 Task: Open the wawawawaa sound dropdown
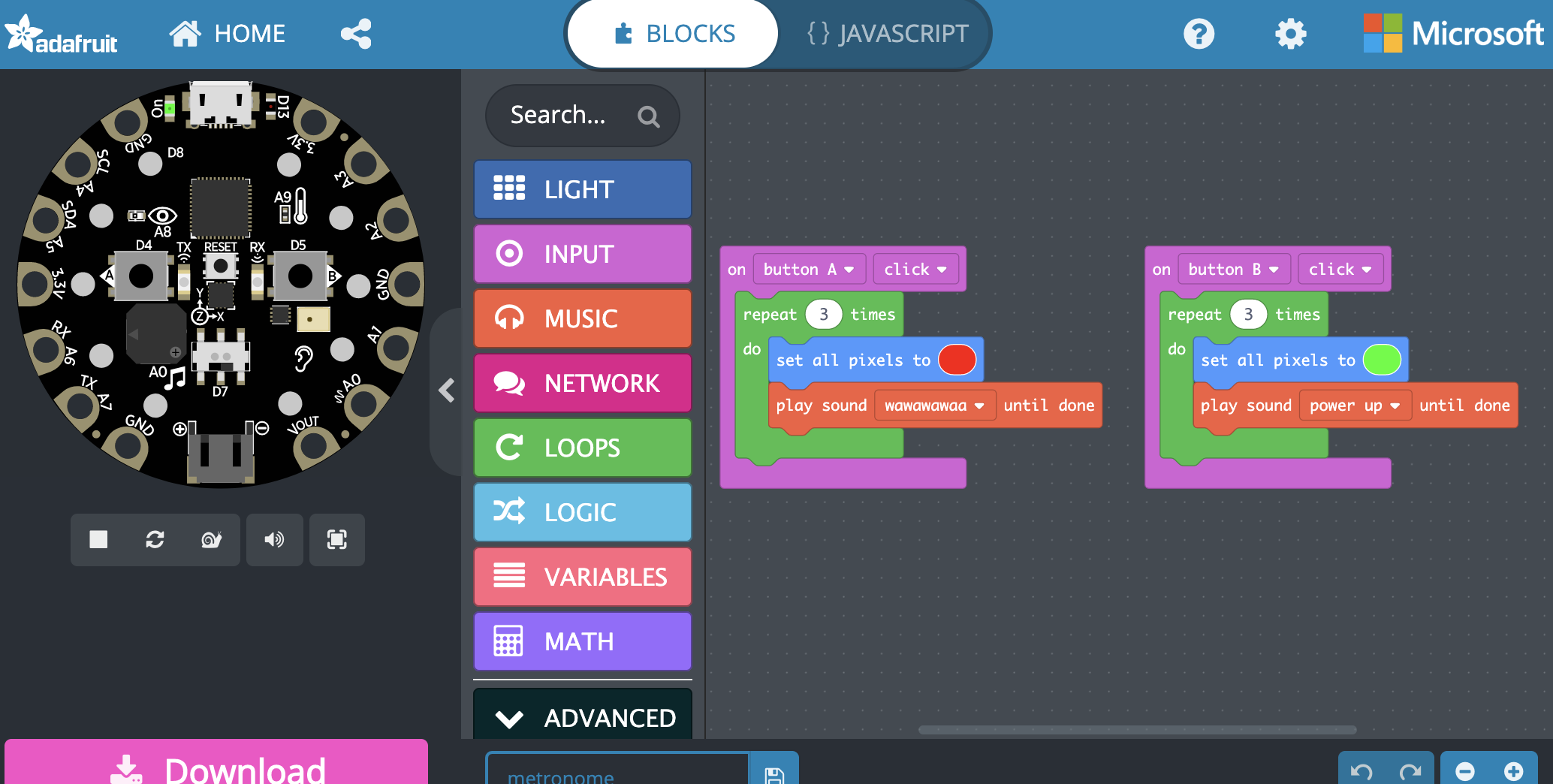pyautogui.click(x=934, y=406)
